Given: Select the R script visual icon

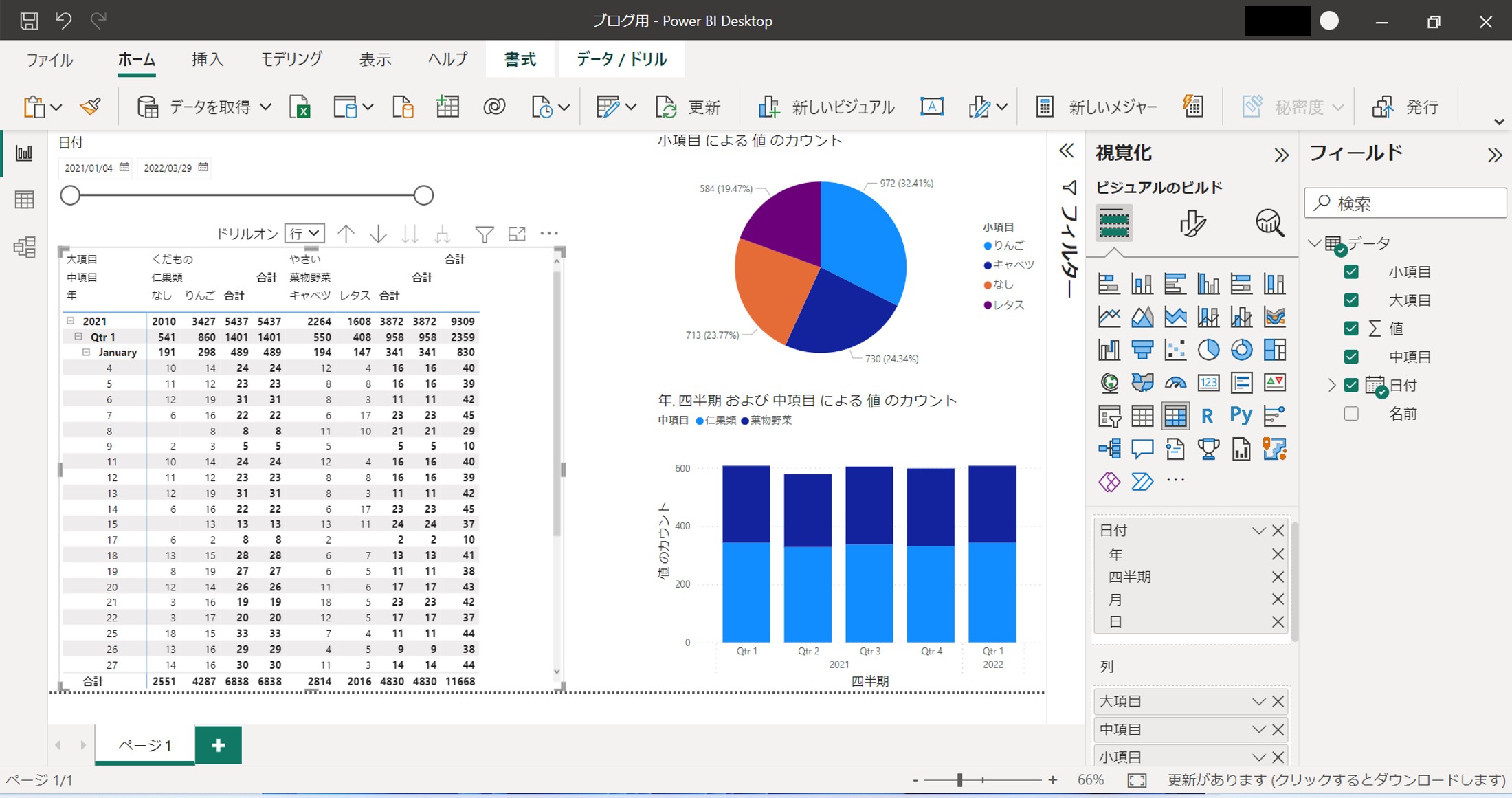Looking at the screenshot, I should click(1207, 416).
